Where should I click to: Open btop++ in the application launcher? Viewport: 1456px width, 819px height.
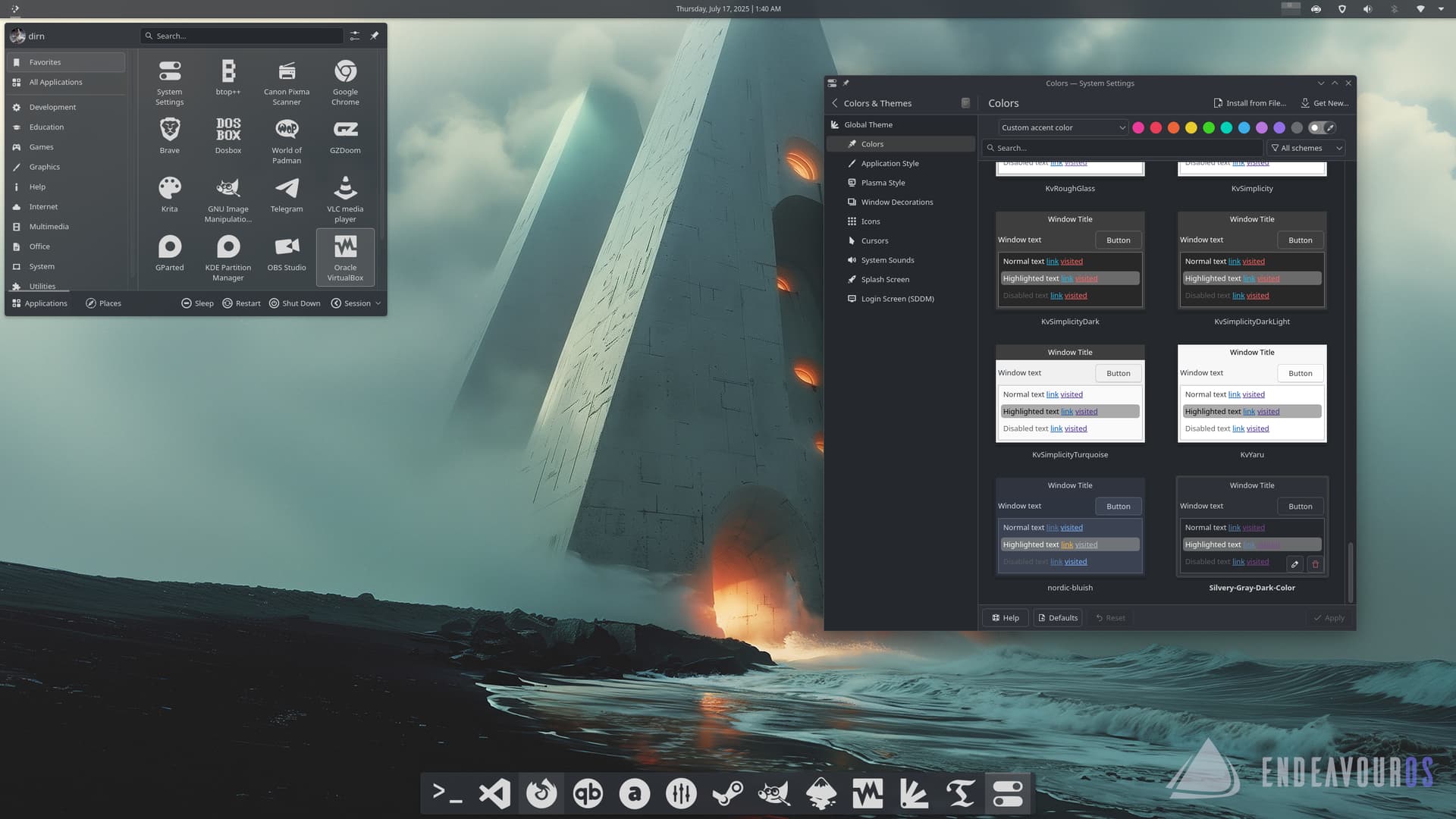click(228, 77)
